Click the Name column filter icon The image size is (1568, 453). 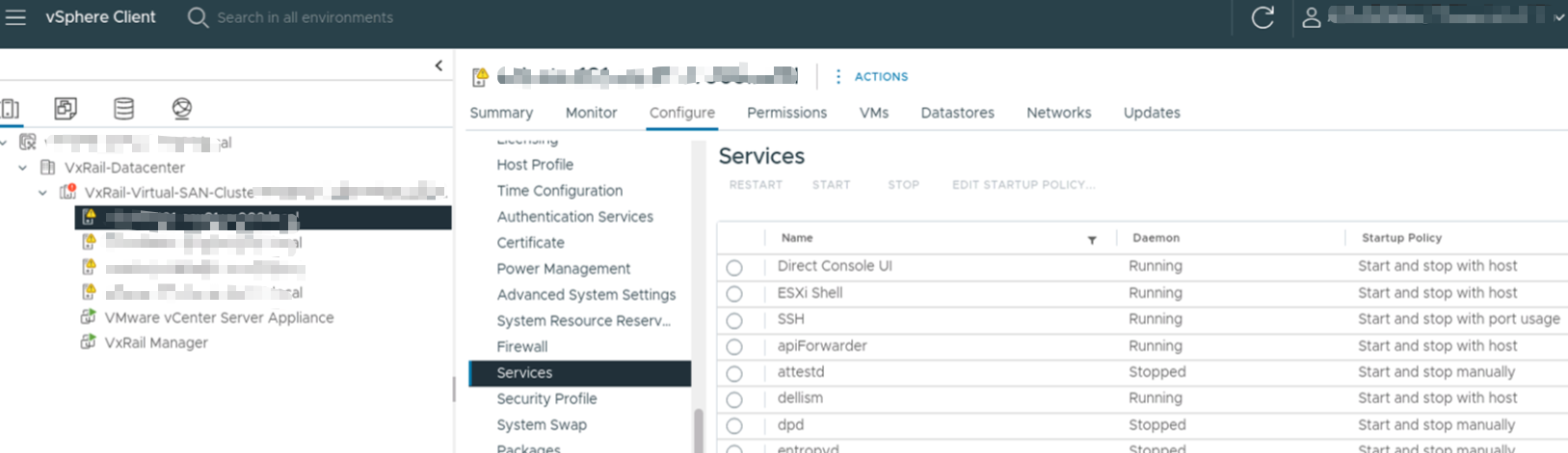(1092, 239)
